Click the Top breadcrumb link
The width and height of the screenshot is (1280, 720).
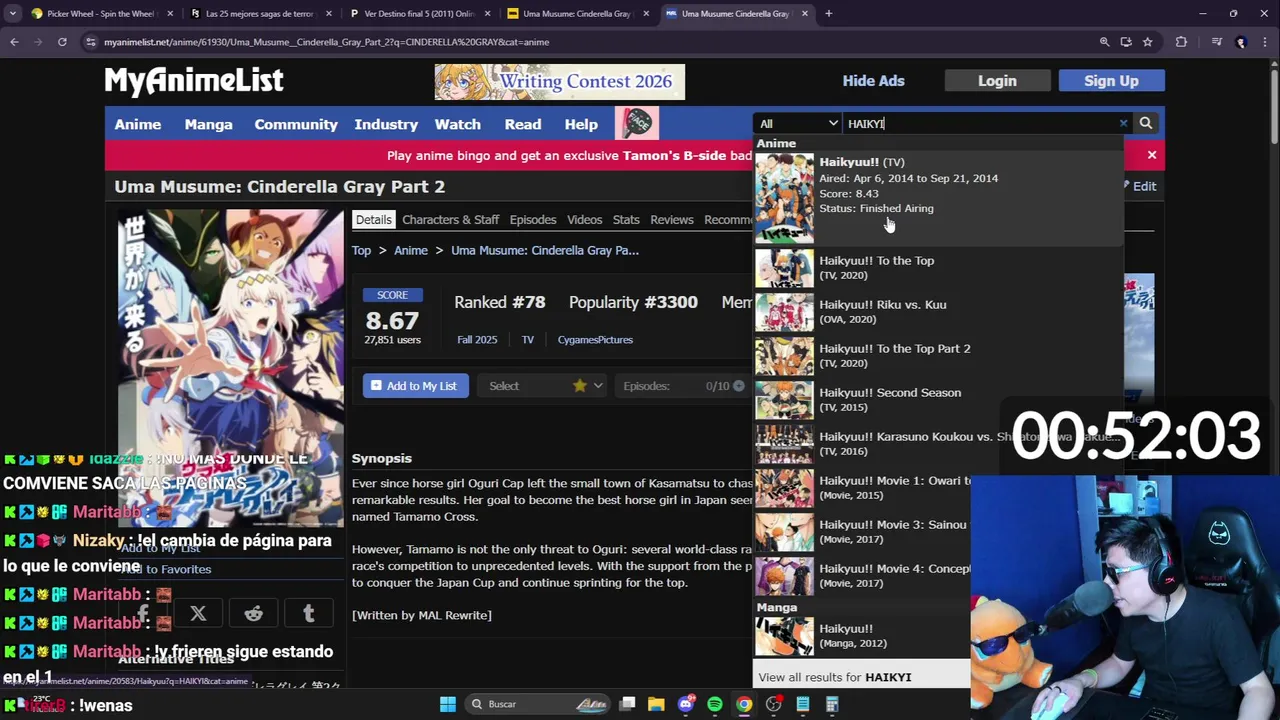361,251
